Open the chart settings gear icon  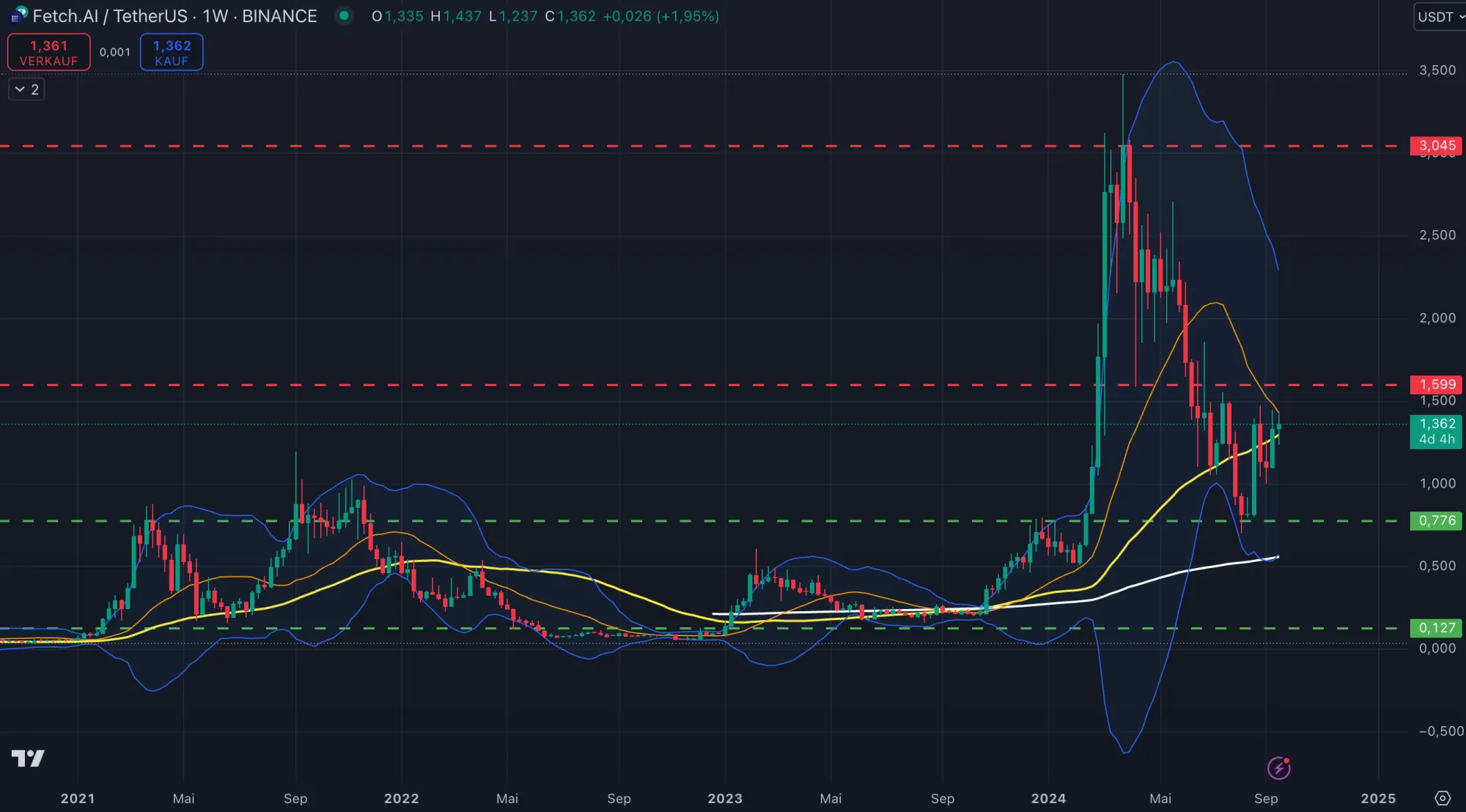1443,798
